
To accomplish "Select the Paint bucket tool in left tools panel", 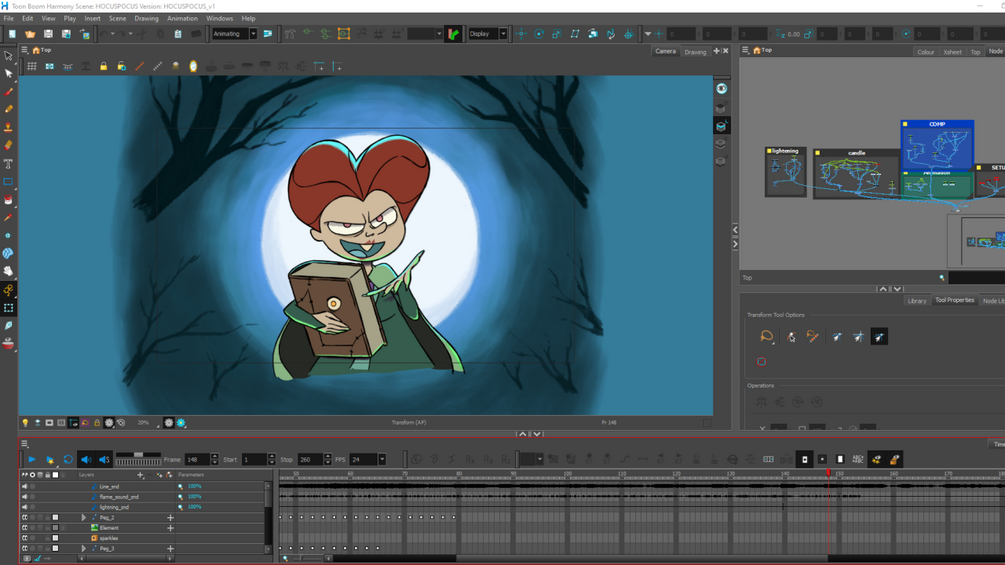I will click(8, 199).
